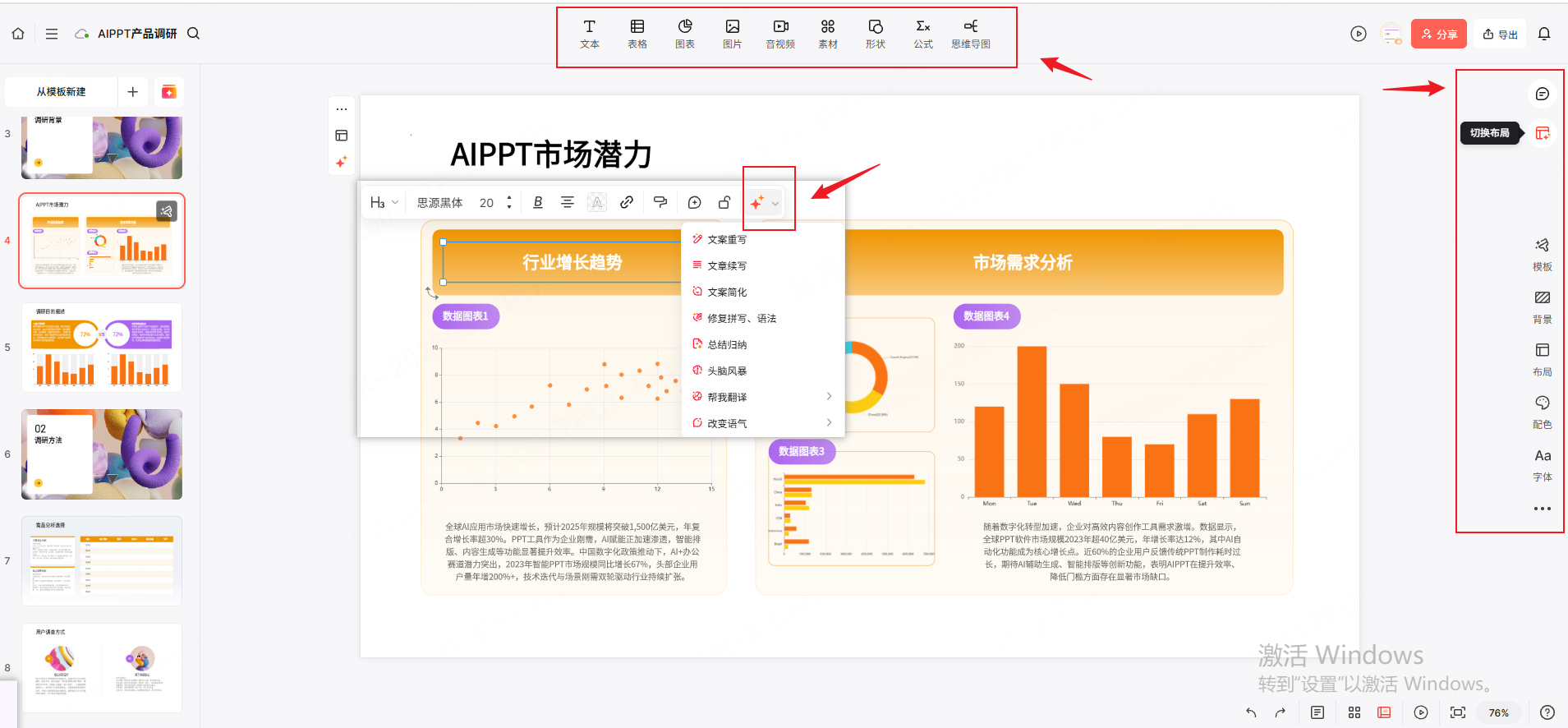Insert a table (表格)

637,35
